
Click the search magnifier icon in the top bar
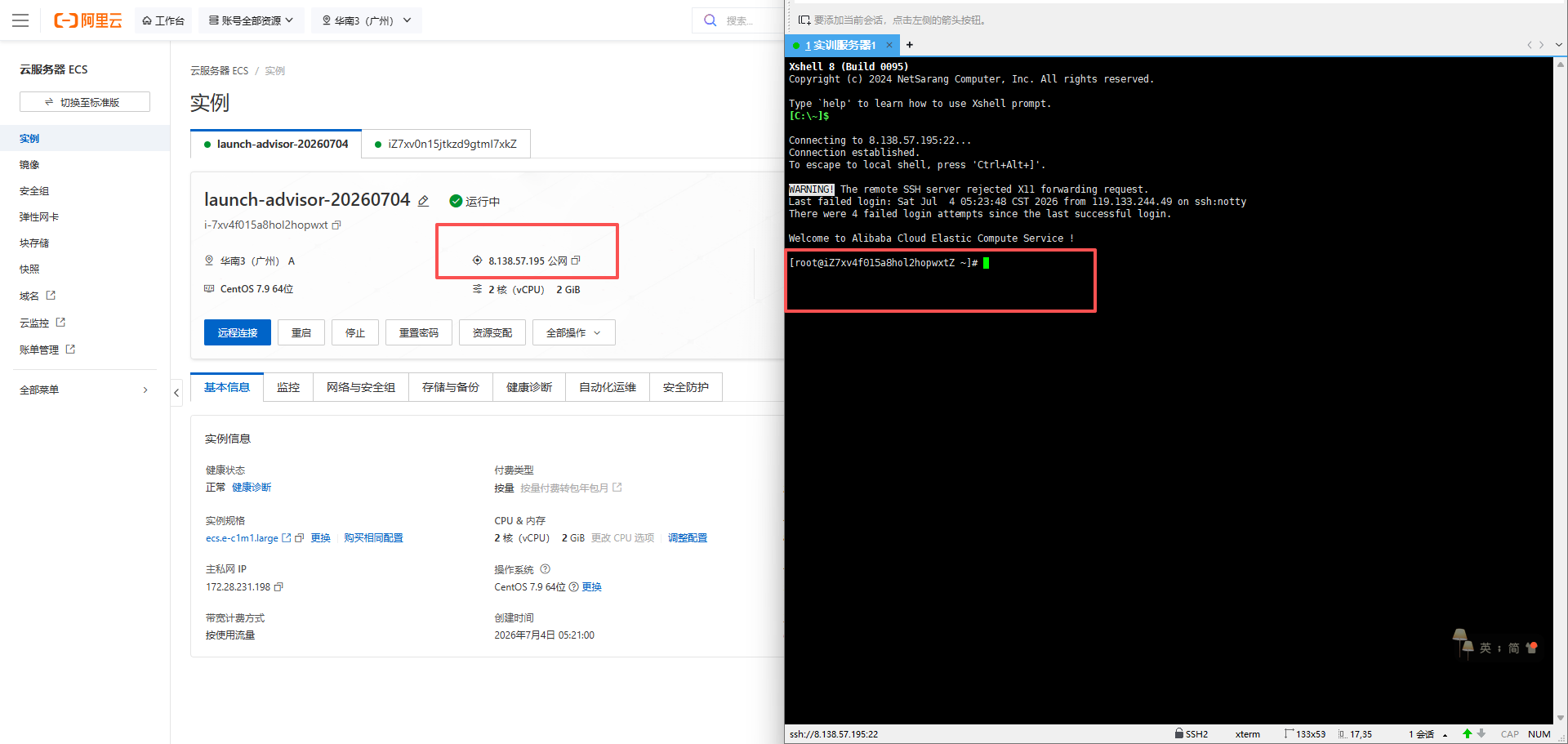(710, 20)
